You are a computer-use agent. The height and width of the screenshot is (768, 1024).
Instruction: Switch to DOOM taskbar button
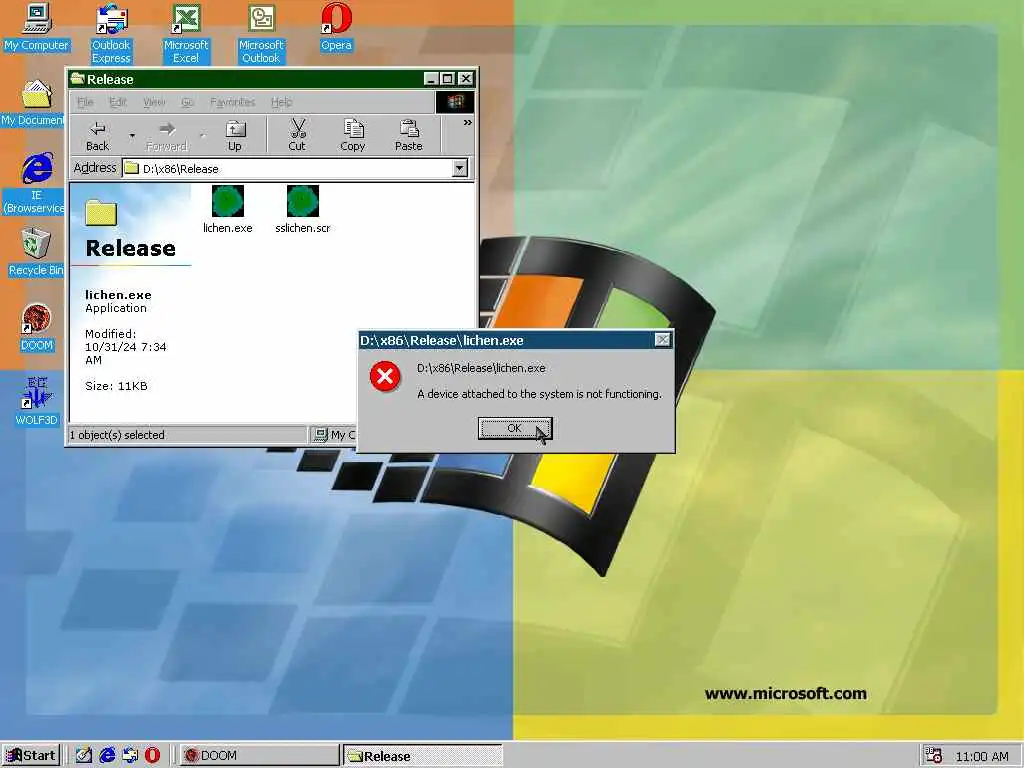point(259,756)
